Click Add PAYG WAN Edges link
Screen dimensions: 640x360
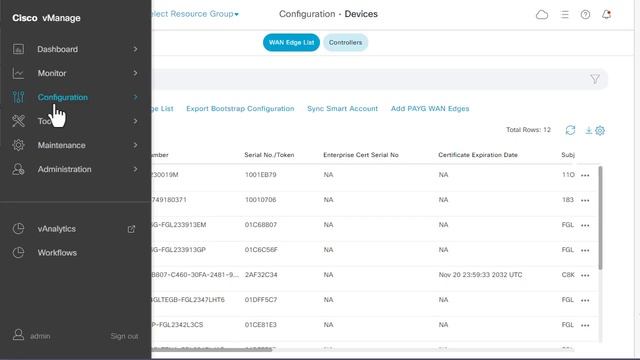[x=430, y=109]
